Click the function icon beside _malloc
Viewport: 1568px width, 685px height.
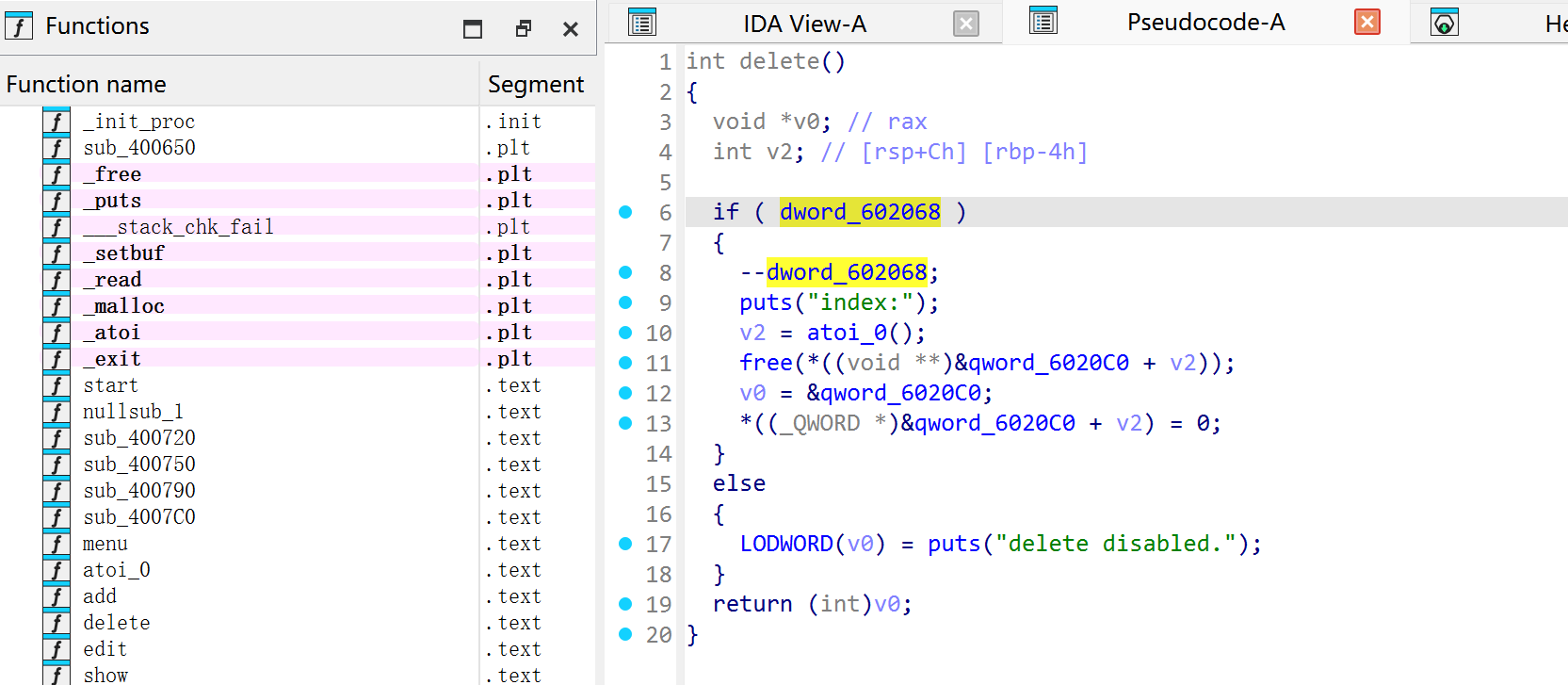pos(57,306)
